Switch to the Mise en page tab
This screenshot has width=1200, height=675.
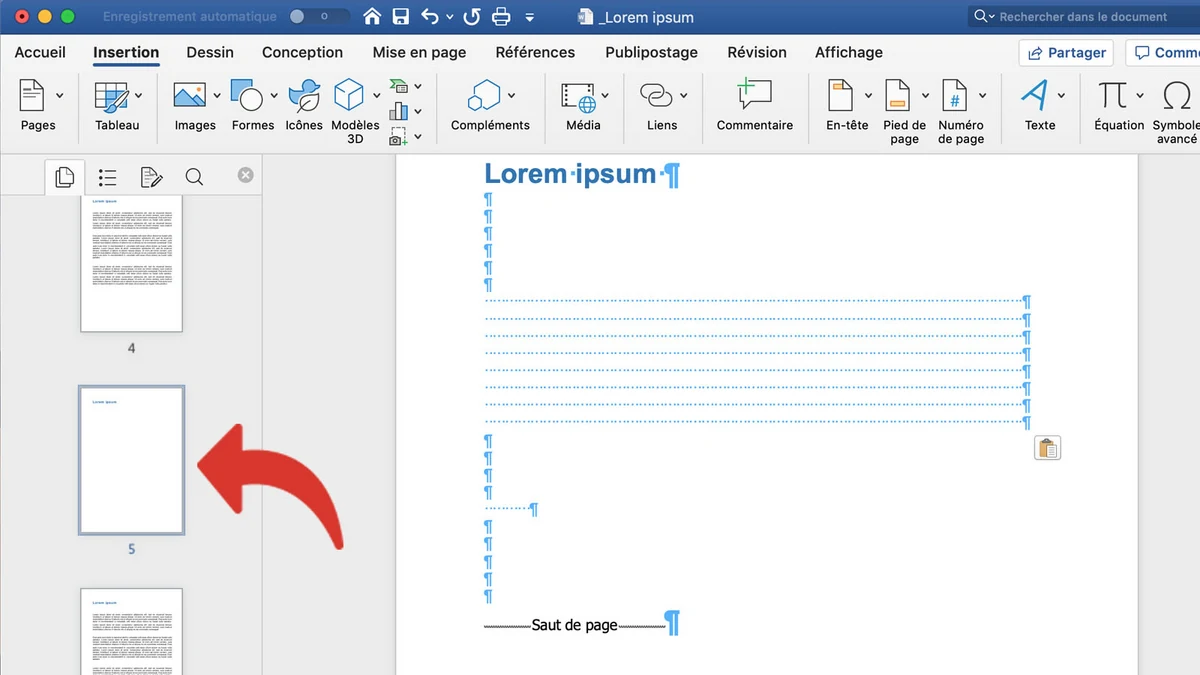[419, 52]
